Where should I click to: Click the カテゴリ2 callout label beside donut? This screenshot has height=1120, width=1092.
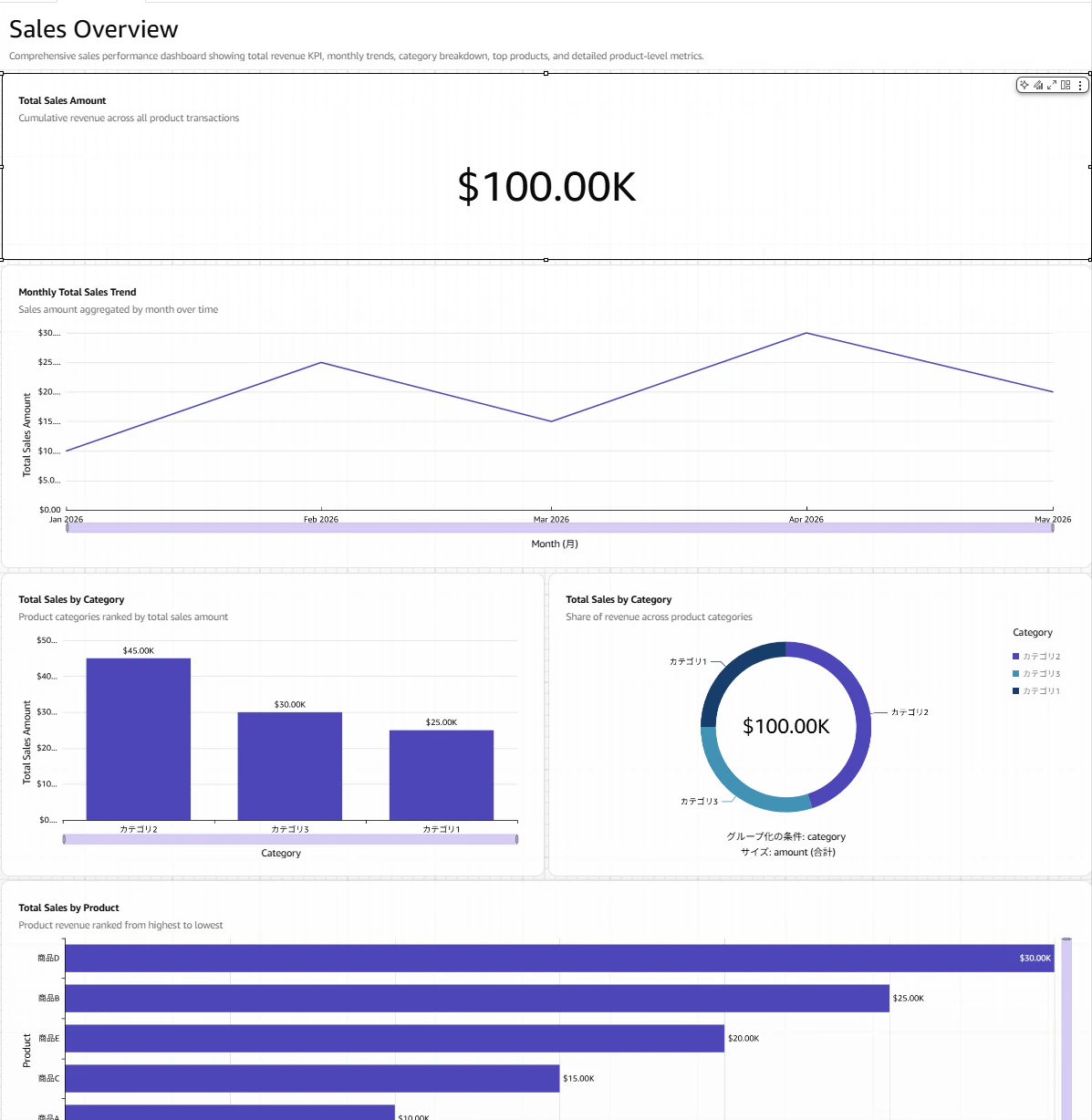[910, 712]
